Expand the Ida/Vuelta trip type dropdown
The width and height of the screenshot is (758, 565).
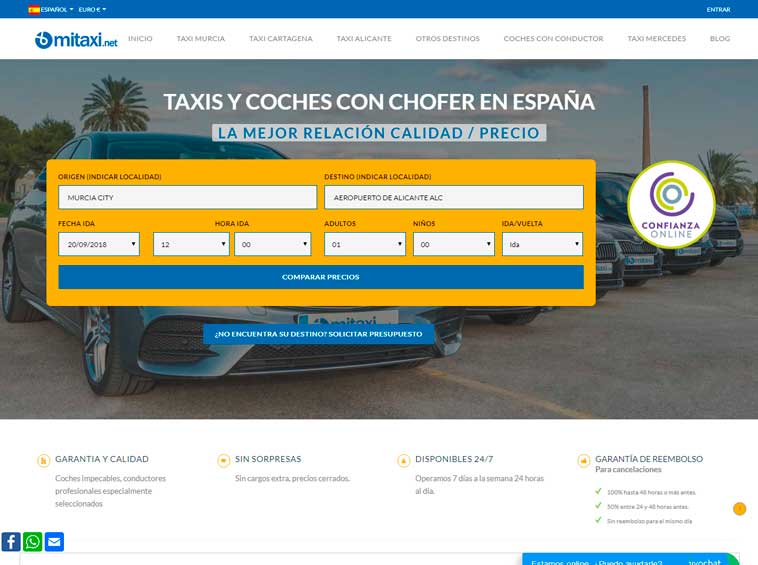point(542,244)
